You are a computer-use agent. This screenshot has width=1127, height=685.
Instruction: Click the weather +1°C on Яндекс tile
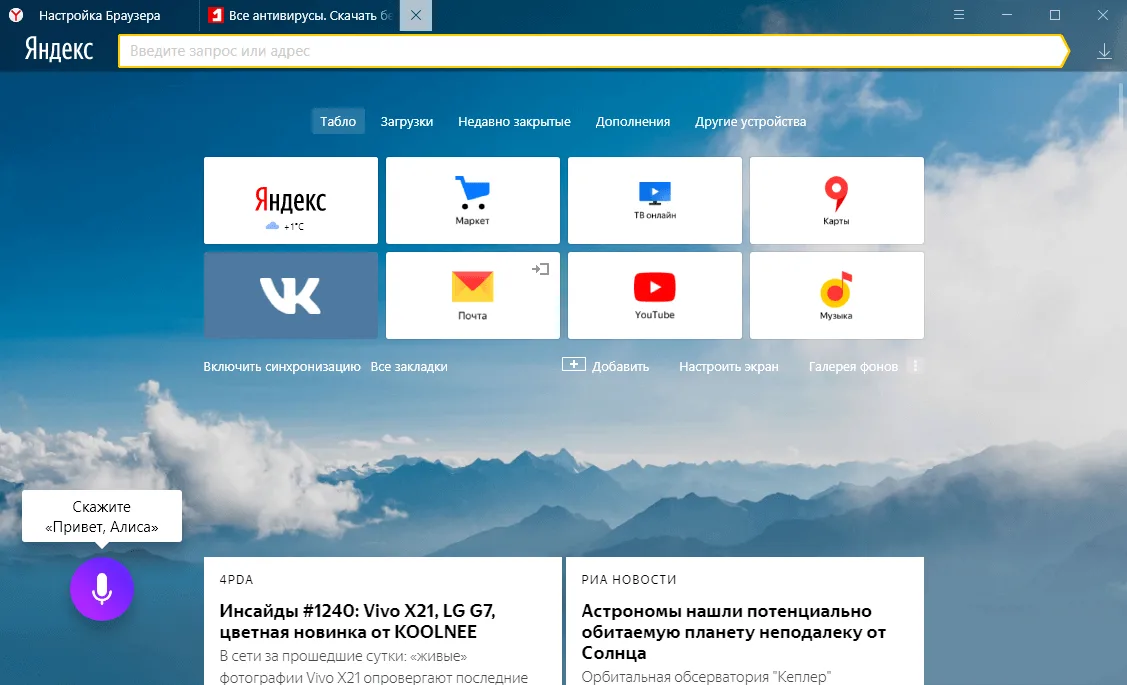(x=285, y=226)
